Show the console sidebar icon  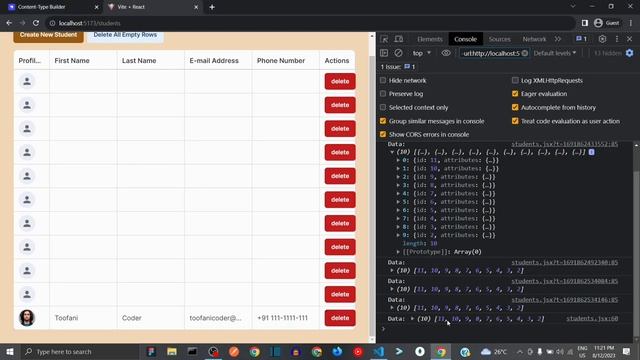(x=384, y=53)
